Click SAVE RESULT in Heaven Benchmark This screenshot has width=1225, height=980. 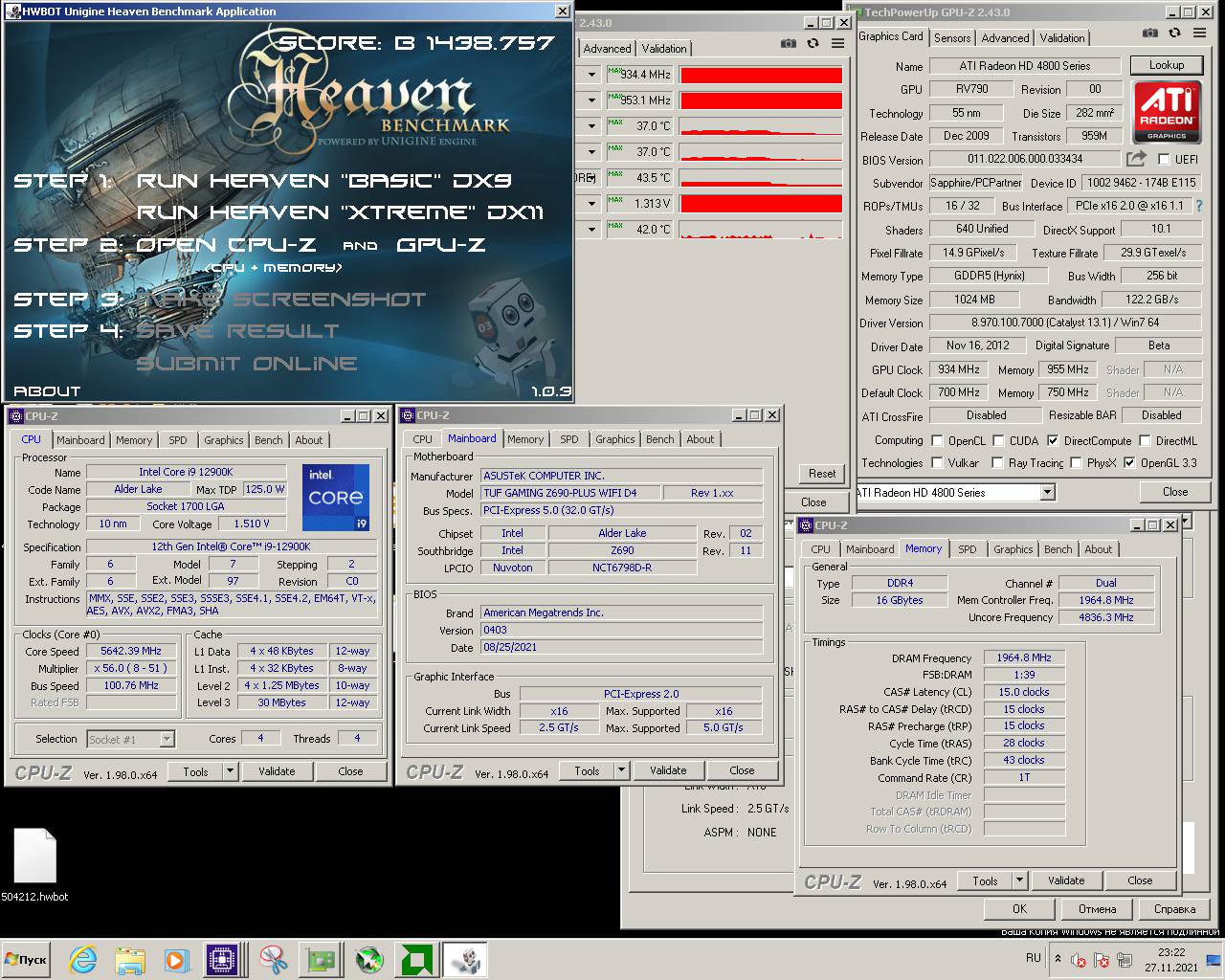[237, 331]
